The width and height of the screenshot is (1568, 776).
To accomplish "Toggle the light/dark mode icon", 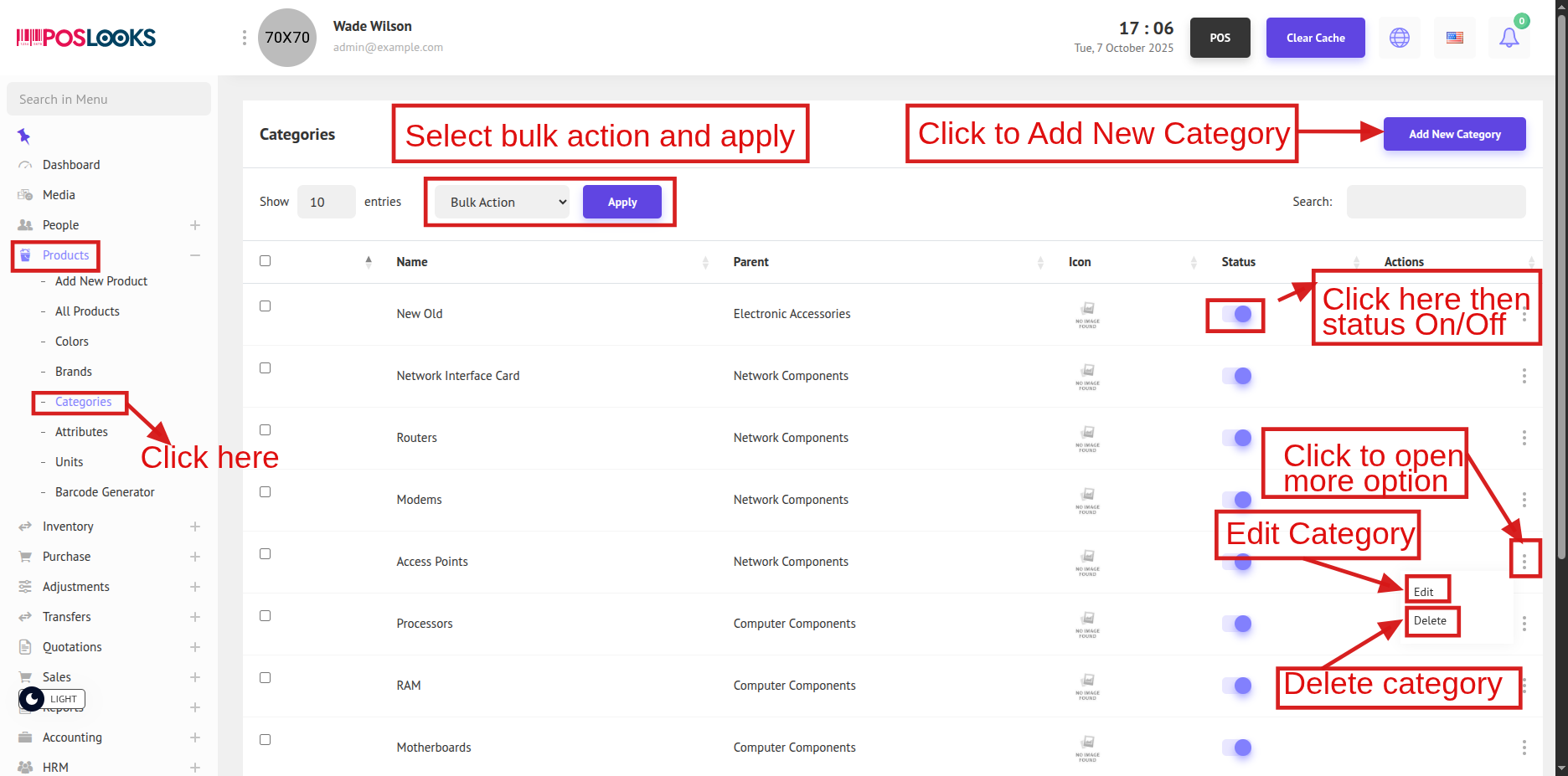I will (32, 699).
